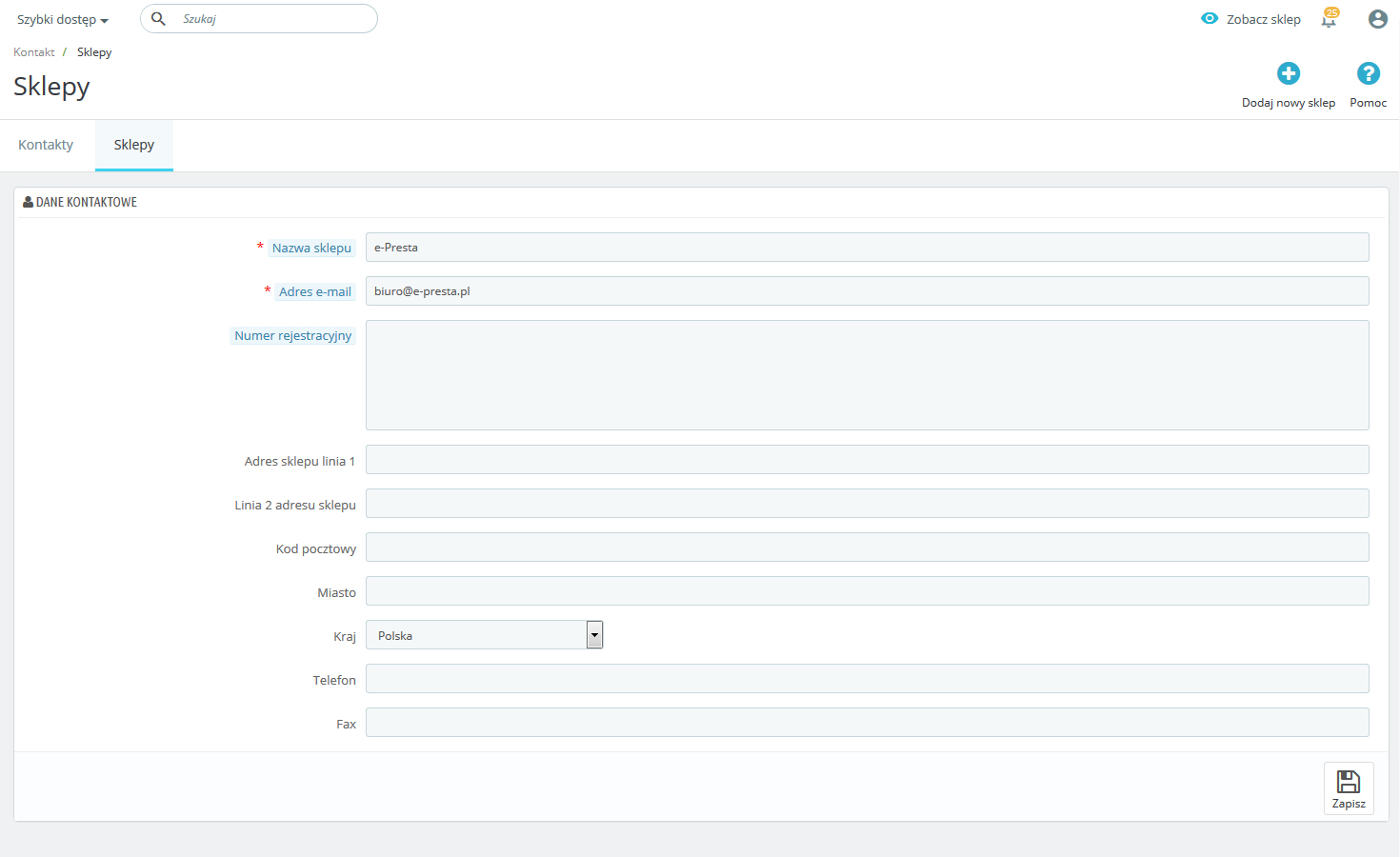
Task: Click the eye icon beside Zobacz sklep
Action: coord(1210,19)
